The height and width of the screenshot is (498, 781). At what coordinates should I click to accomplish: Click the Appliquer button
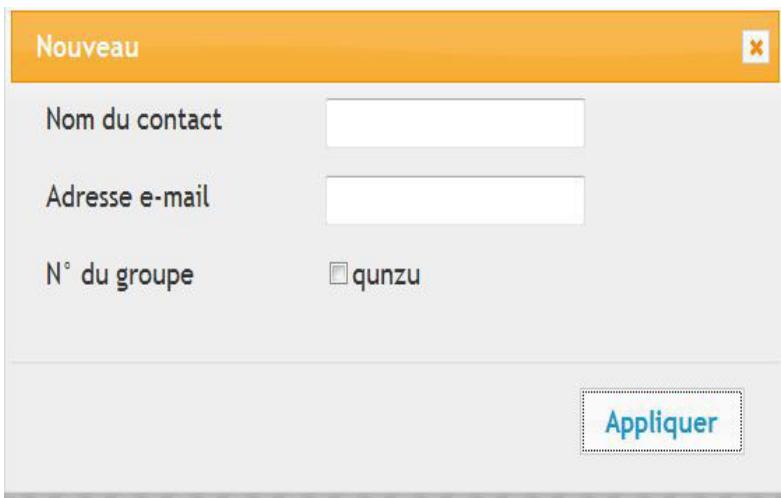[661, 421]
